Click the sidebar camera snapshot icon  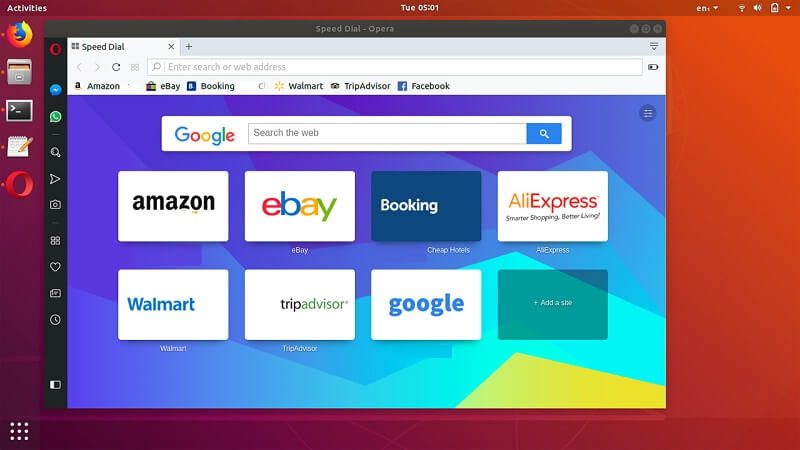click(55, 204)
